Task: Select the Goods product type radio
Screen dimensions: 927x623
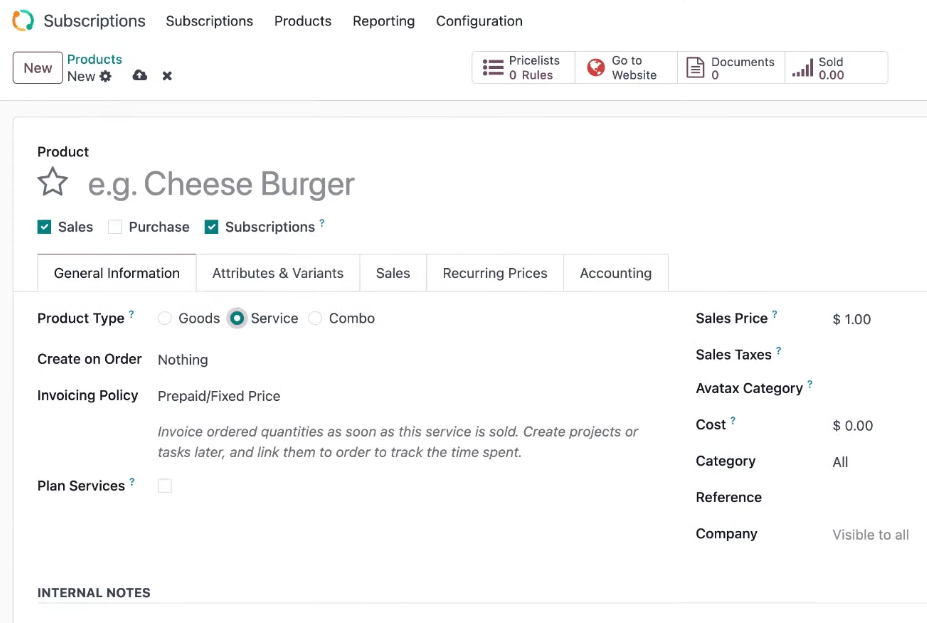Action: coord(165,319)
